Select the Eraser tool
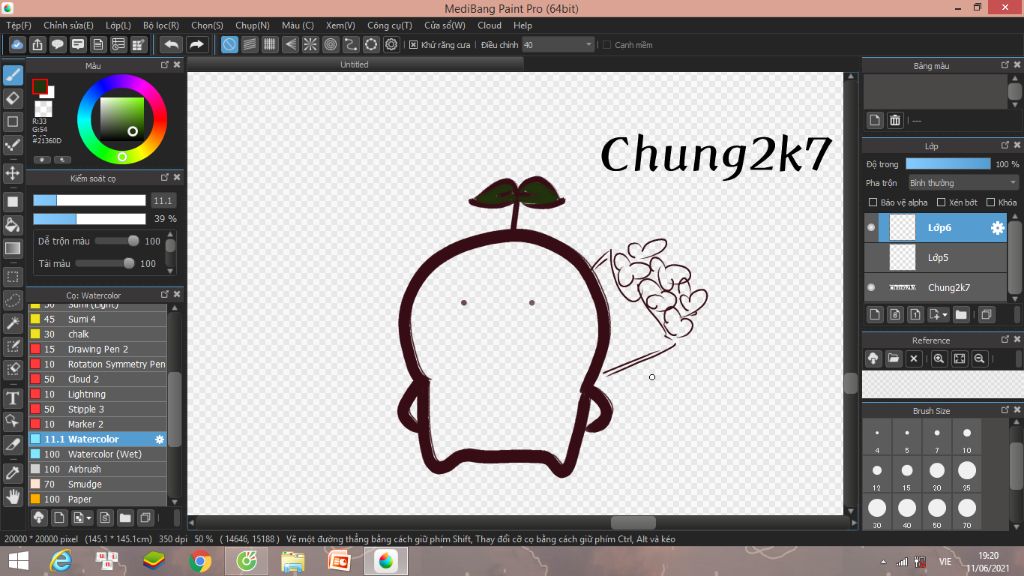The height and width of the screenshot is (576, 1024). [x=12, y=99]
